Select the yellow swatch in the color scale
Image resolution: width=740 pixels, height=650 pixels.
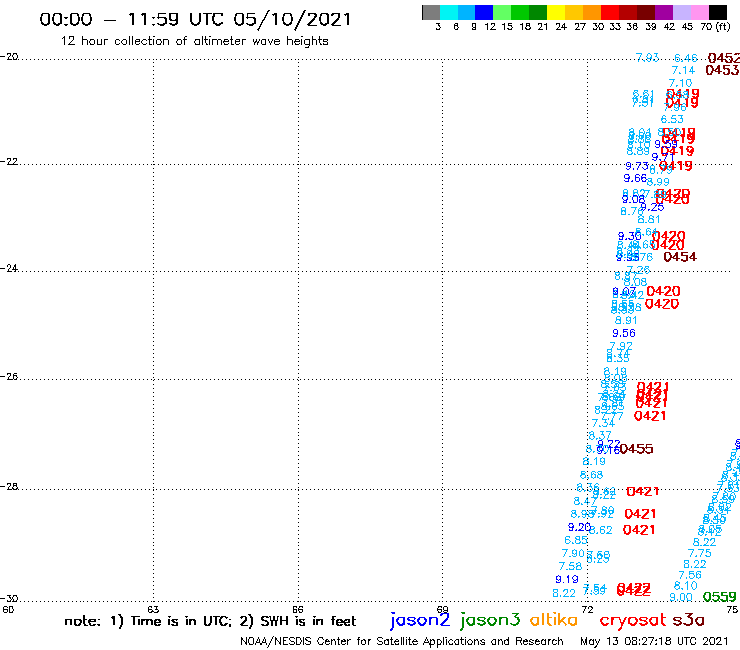click(556, 12)
